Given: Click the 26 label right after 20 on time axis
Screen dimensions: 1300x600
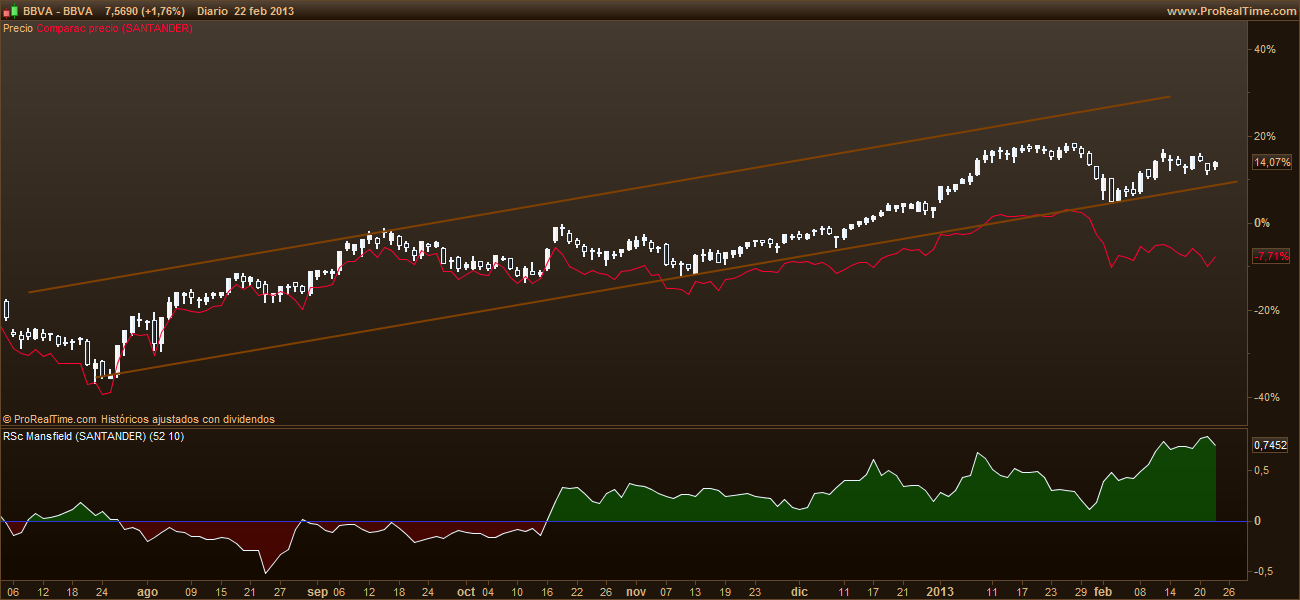Looking at the screenshot, I should 1229,591.
